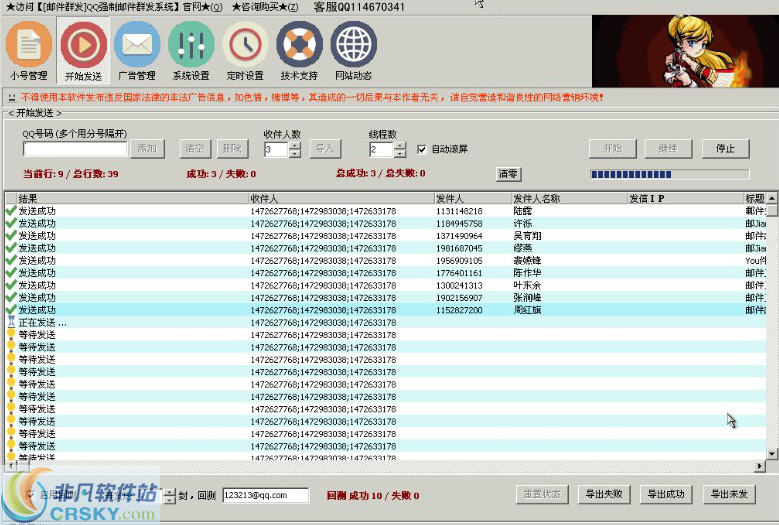Screen dimensions: 779x525
Task: Click horizontal scrollbar left arrow
Action: click(x=10, y=466)
